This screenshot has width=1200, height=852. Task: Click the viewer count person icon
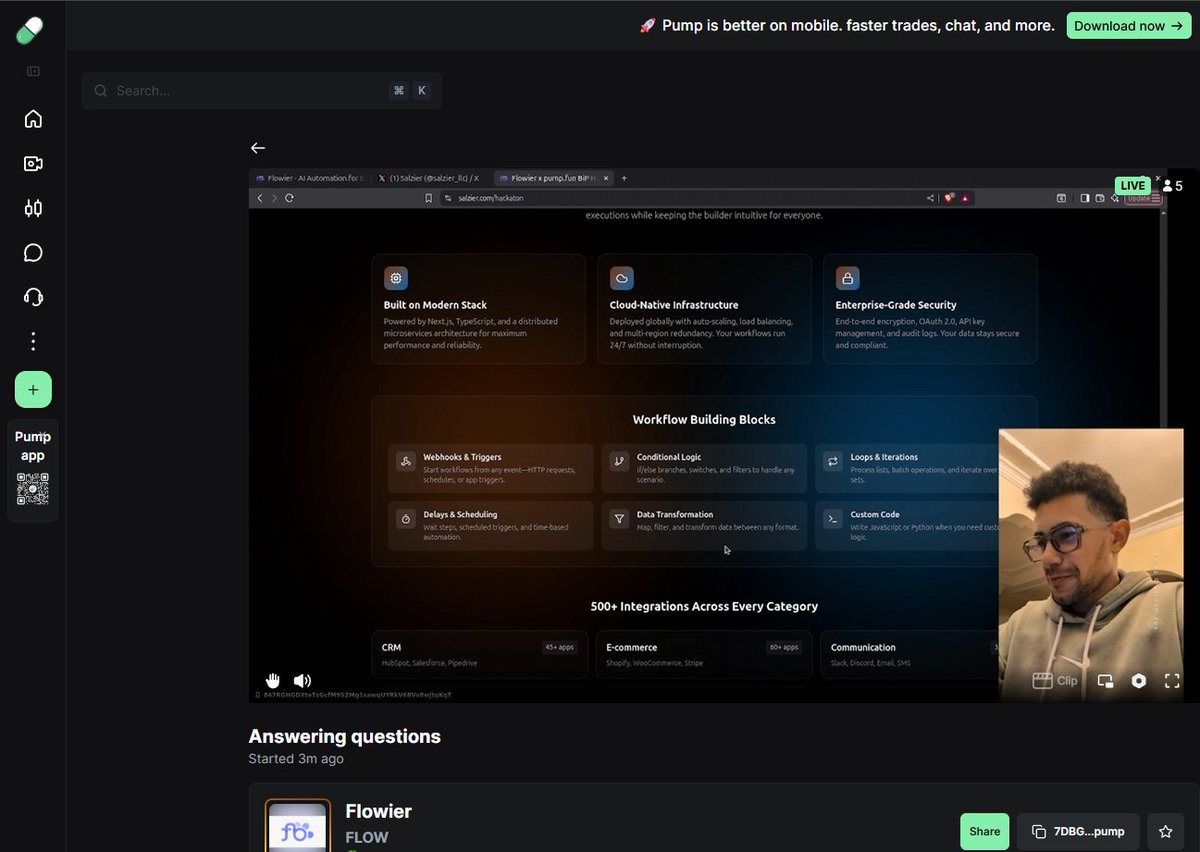pos(1168,186)
